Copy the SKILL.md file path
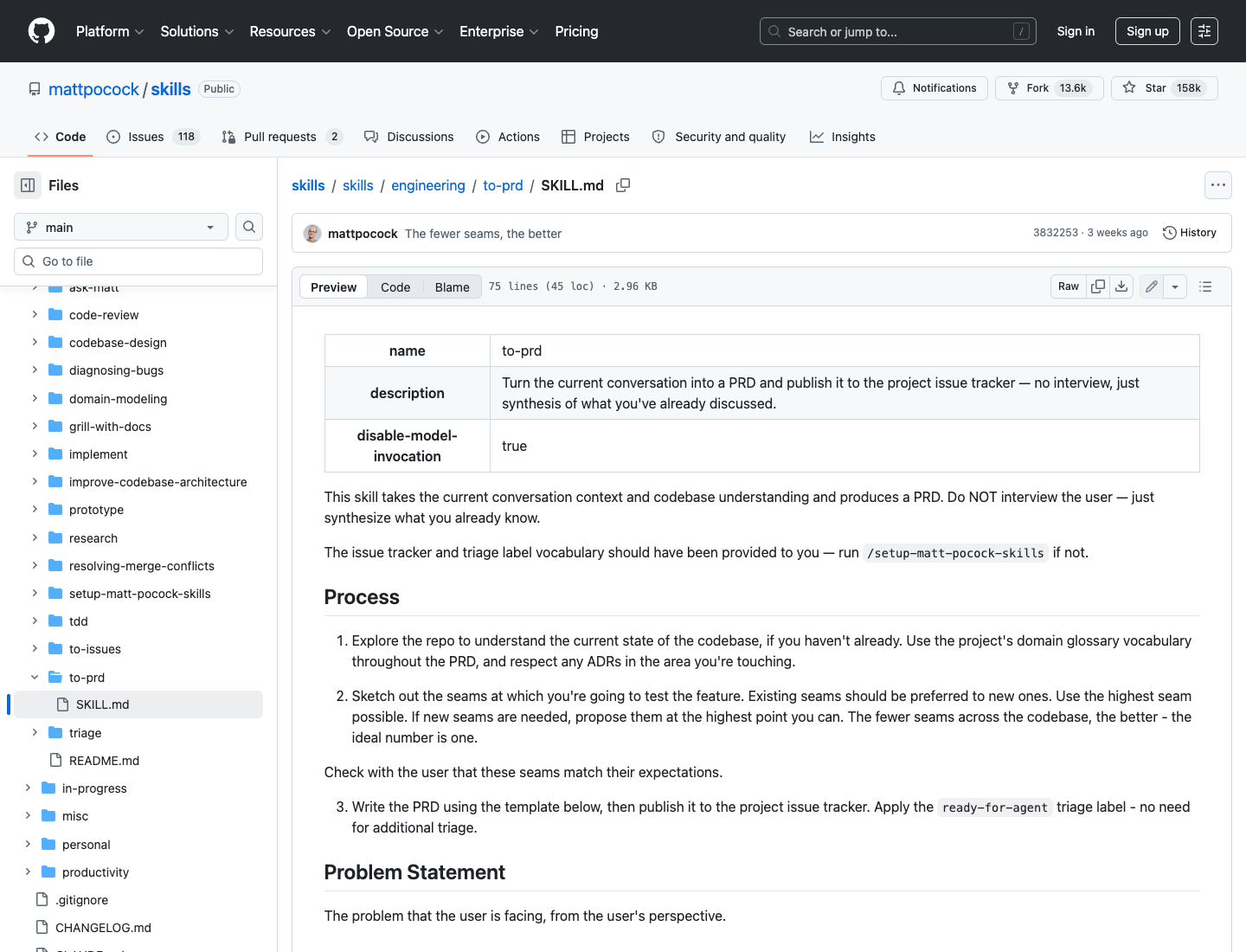Screen dimensions: 1246x952 point(623,185)
